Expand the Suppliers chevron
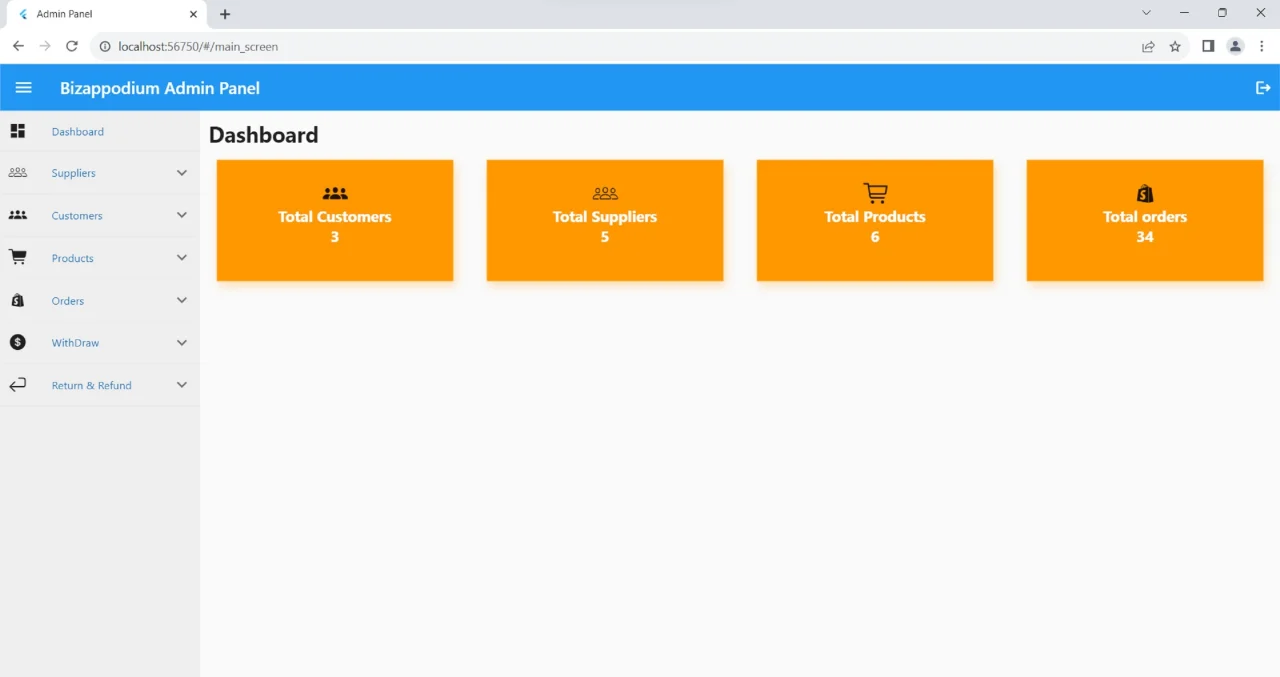This screenshot has width=1280, height=677. click(182, 173)
